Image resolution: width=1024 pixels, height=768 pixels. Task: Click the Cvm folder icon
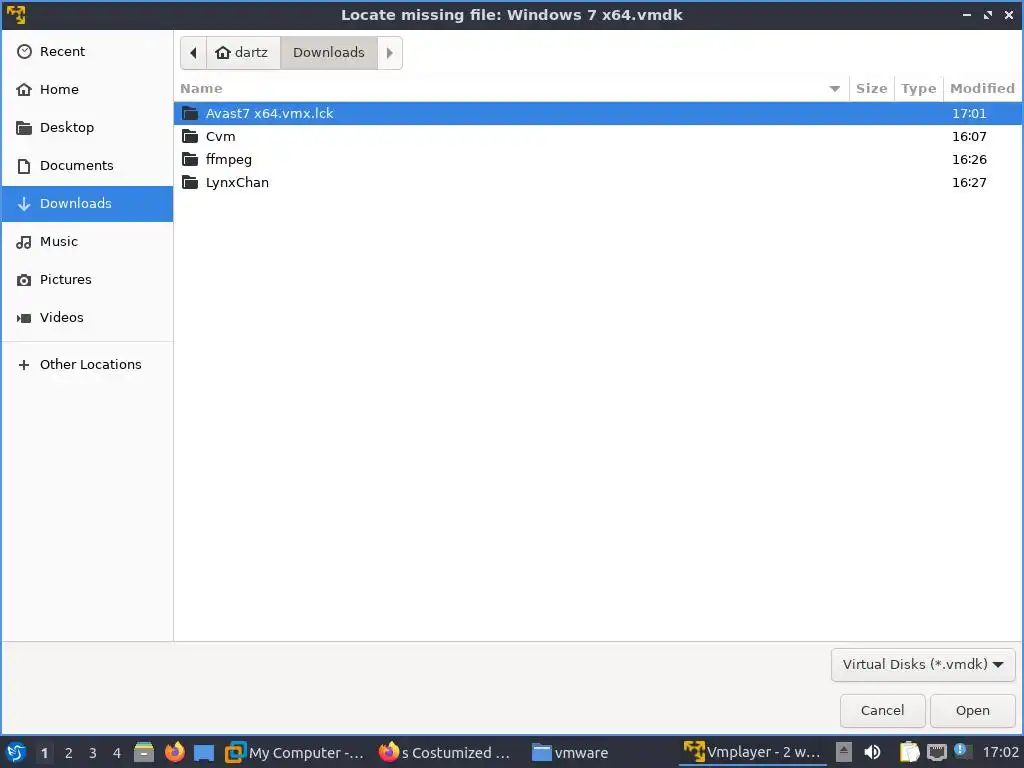coord(190,136)
